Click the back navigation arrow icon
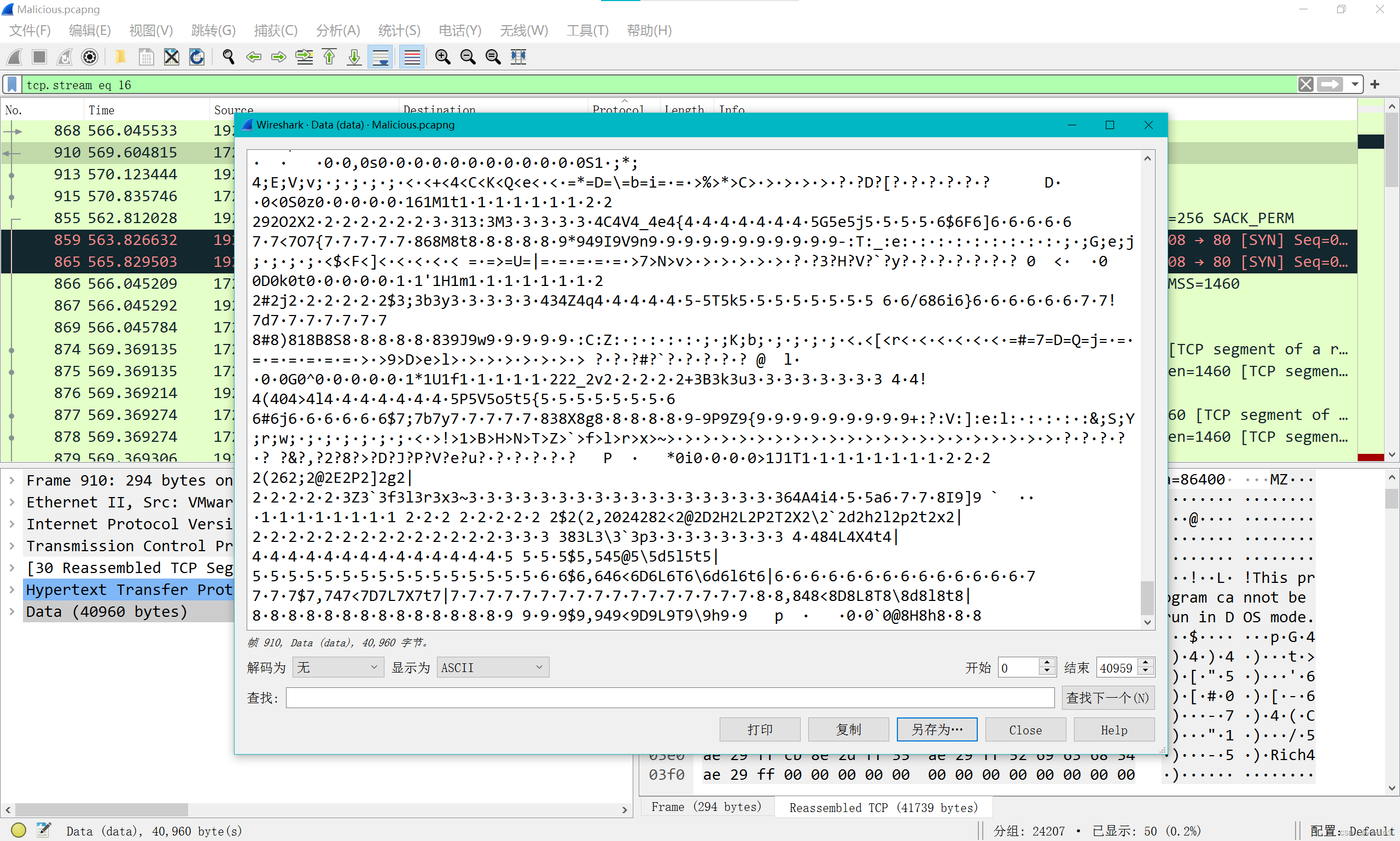Image resolution: width=1400 pixels, height=841 pixels. pyautogui.click(x=253, y=56)
